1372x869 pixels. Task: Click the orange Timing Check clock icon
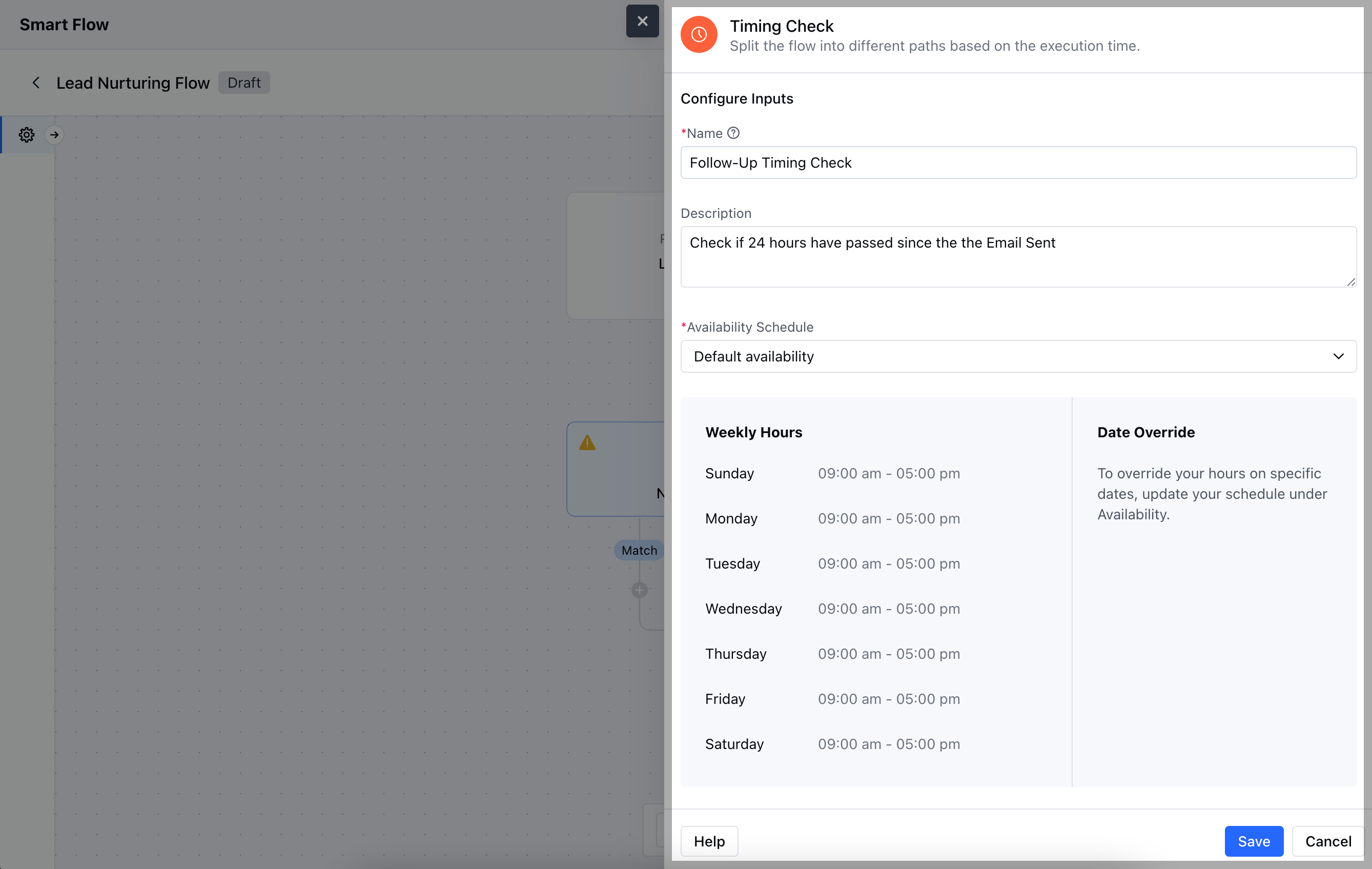(699, 35)
